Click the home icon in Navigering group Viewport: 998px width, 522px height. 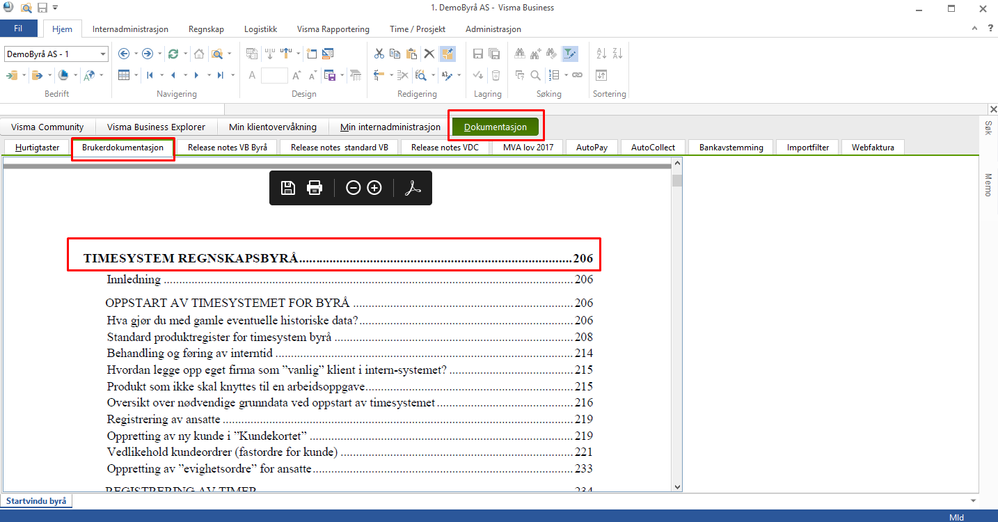199,54
